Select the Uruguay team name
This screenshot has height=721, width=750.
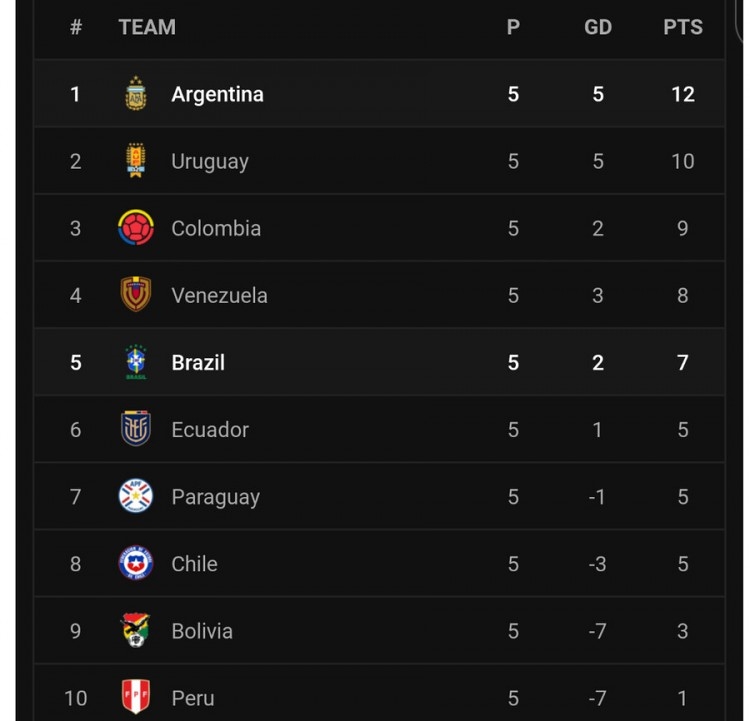[x=210, y=162]
